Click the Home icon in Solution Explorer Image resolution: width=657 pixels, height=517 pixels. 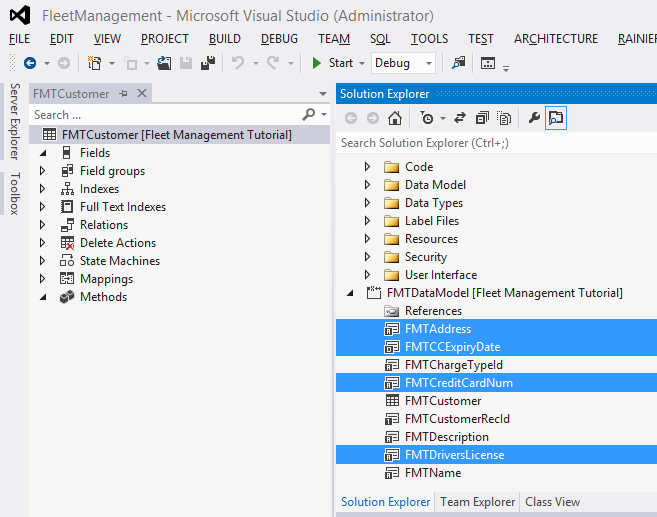[395, 118]
